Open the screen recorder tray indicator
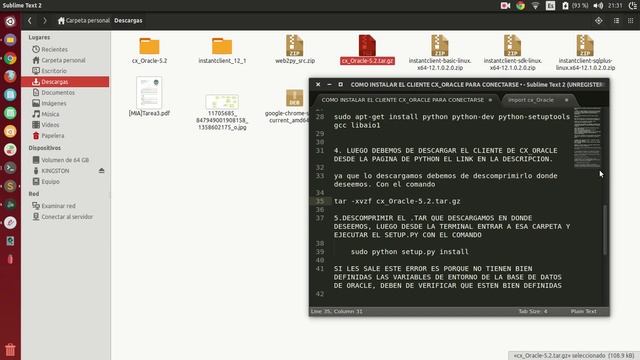The height and width of the screenshot is (360, 640). [505, 5]
